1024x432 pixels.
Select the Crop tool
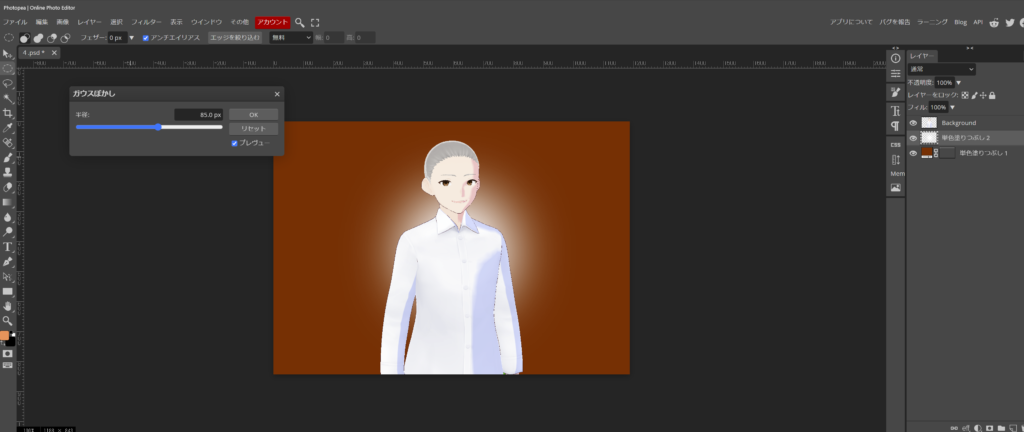pyautogui.click(x=7, y=113)
